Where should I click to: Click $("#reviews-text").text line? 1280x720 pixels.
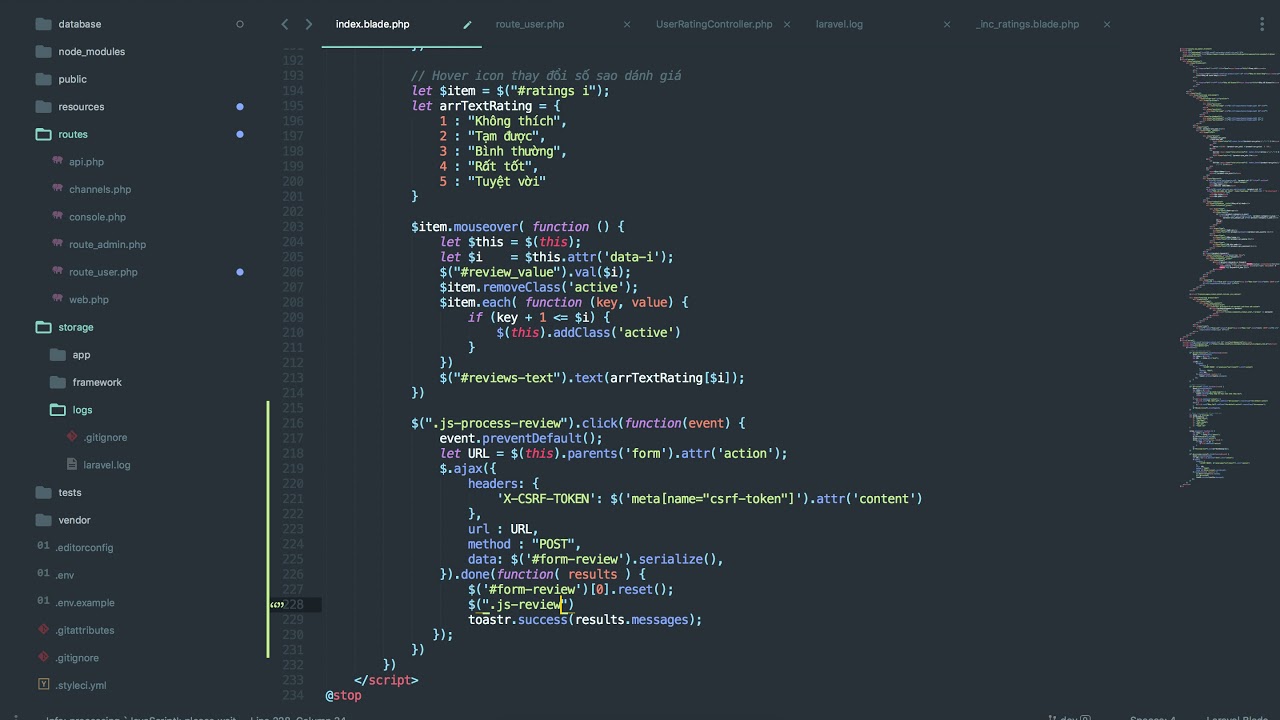[x=592, y=378]
